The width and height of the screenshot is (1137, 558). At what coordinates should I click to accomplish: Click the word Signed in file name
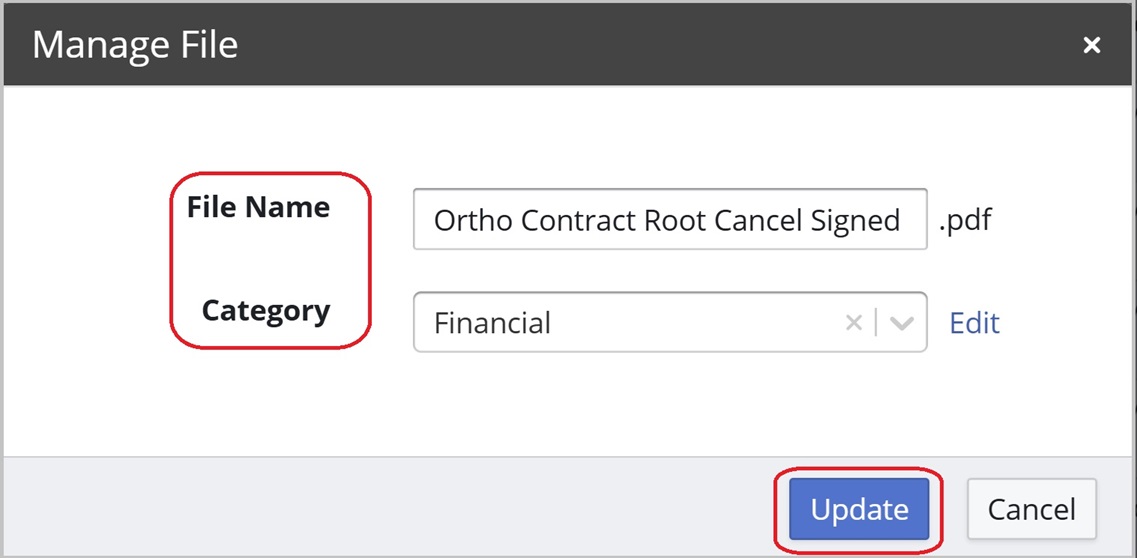pyautogui.click(x=855, y=221)
